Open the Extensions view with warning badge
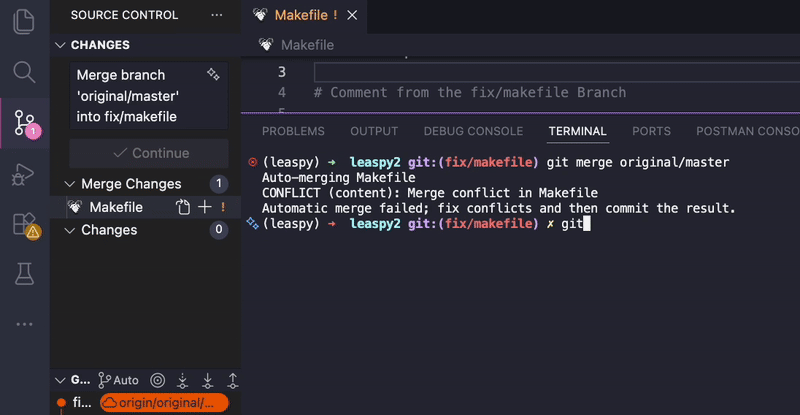The width and height of the screenshot is (800, 415). pyautogui.click(x=24, y=225)
